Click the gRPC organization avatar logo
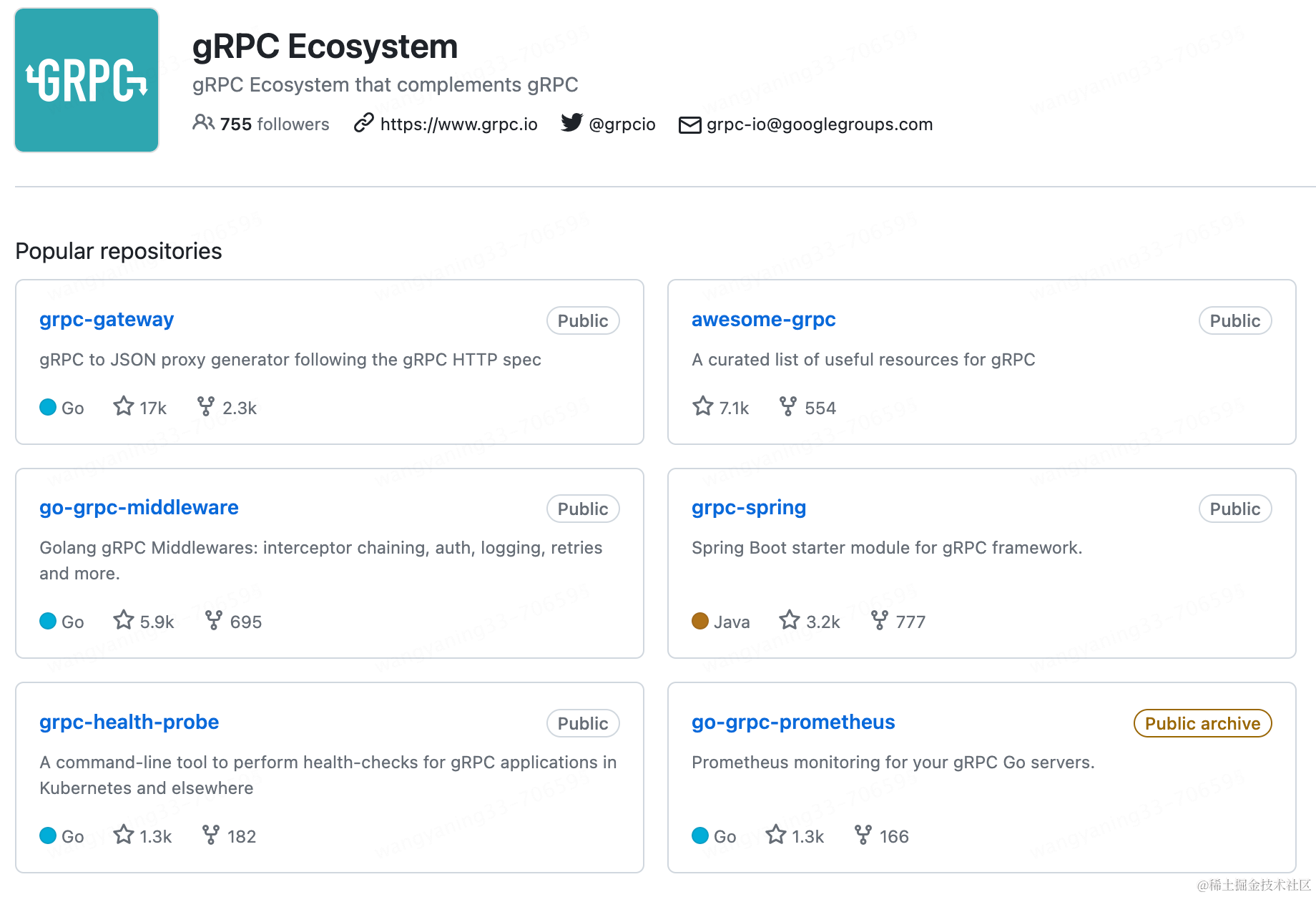 point(87,80)
